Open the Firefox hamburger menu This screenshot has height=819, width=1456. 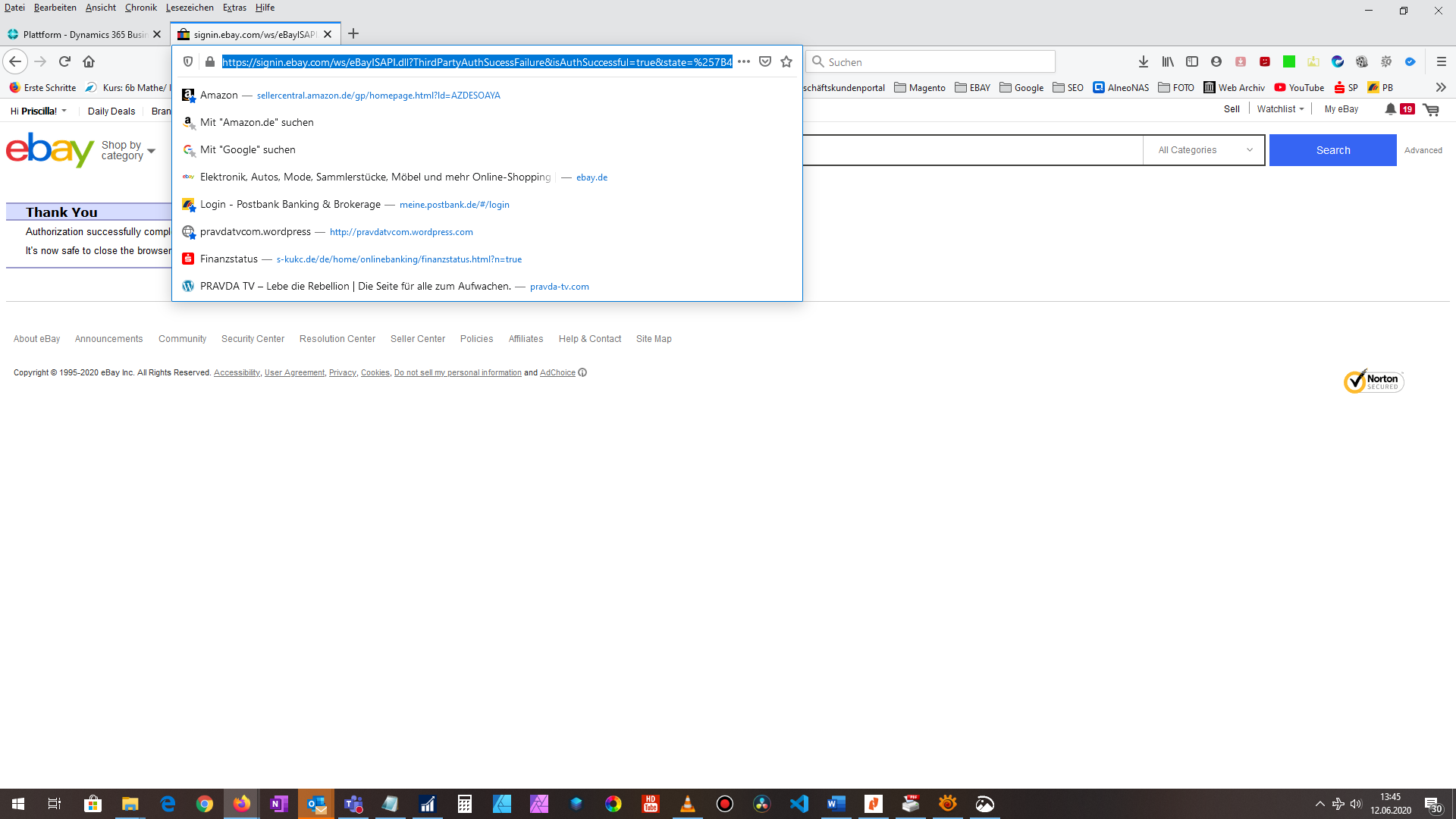1442,61
